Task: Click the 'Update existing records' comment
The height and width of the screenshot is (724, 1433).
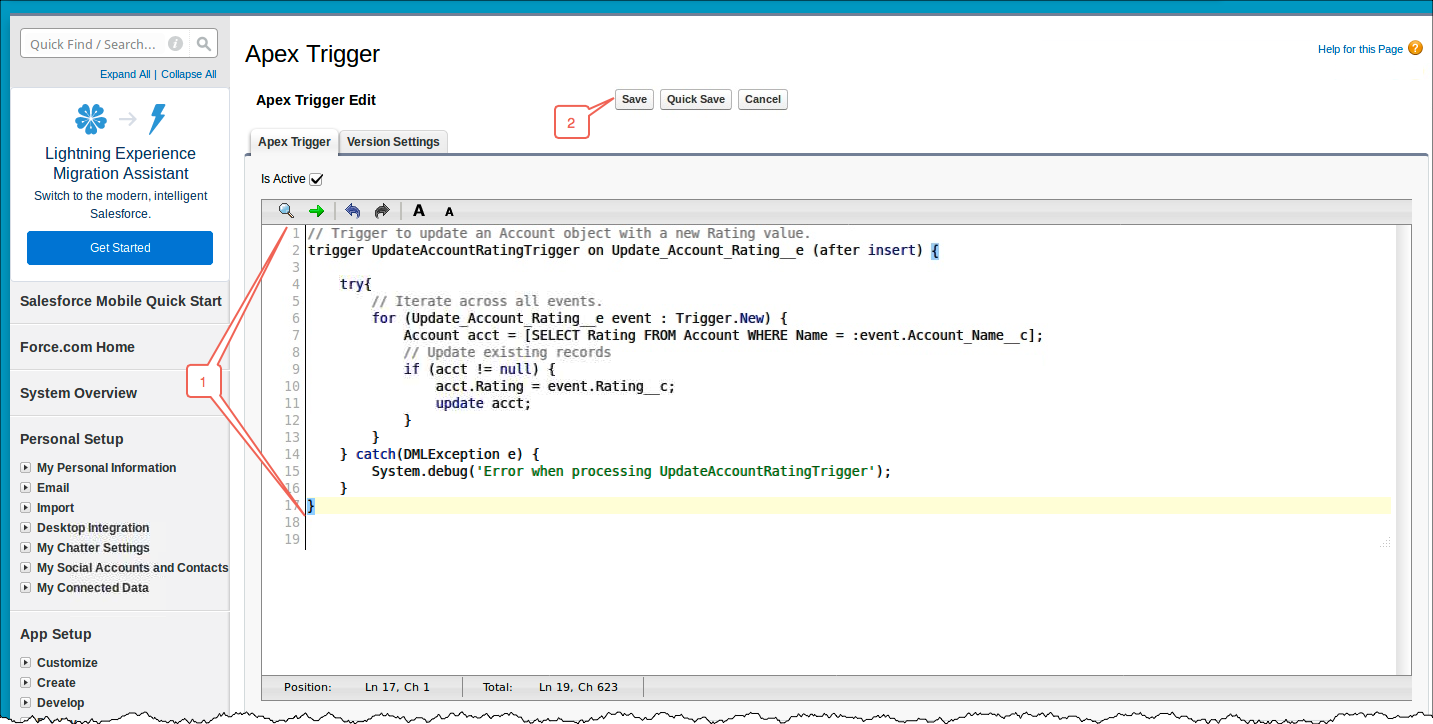Action: click(507, 352)
